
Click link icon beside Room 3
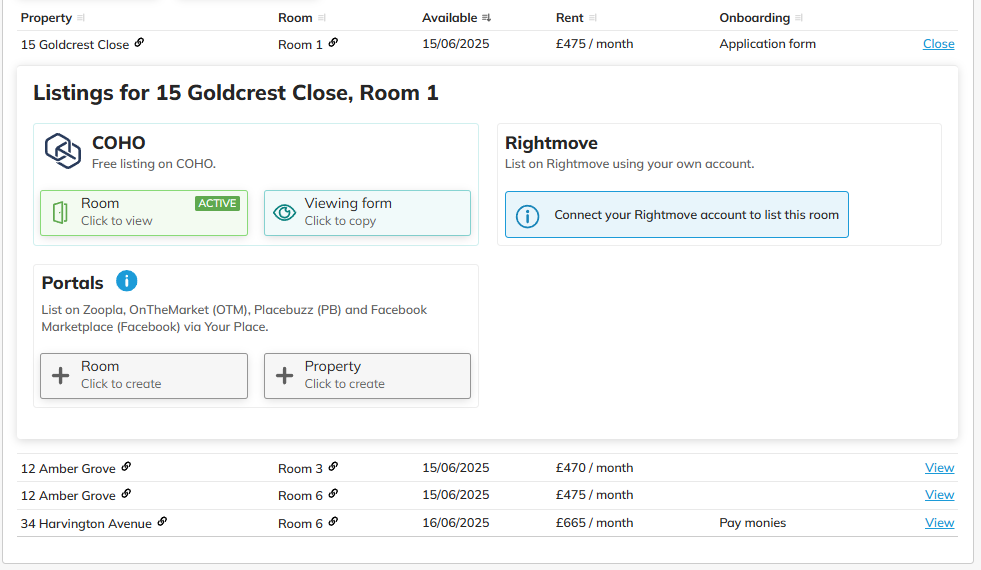[x=333, y=466]
